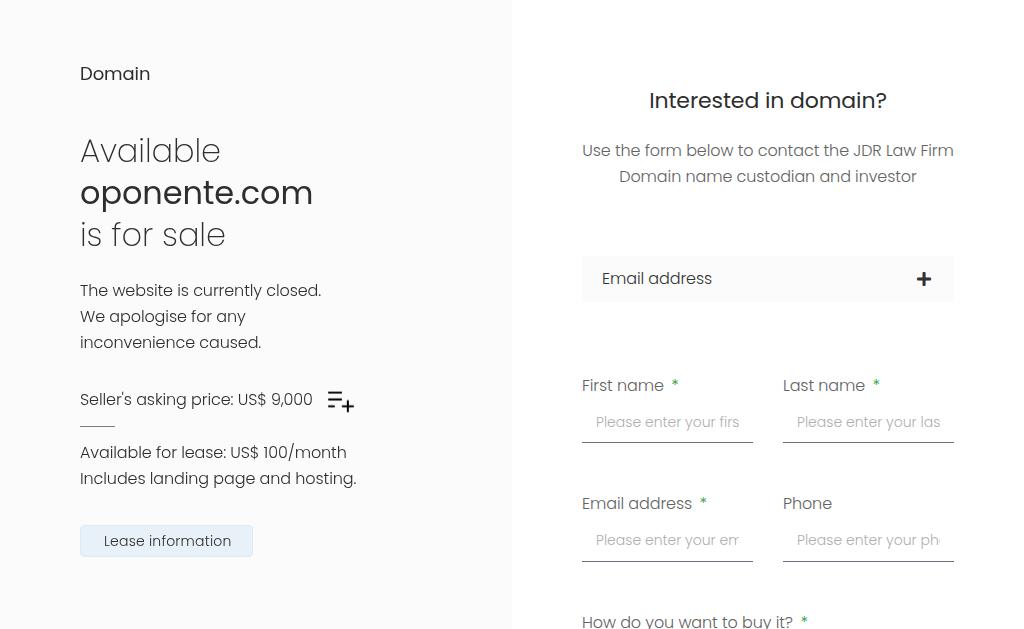The image size is (1024, 629).
Task: Click the 'Please enter your em' email field
Action: [667, 541]
